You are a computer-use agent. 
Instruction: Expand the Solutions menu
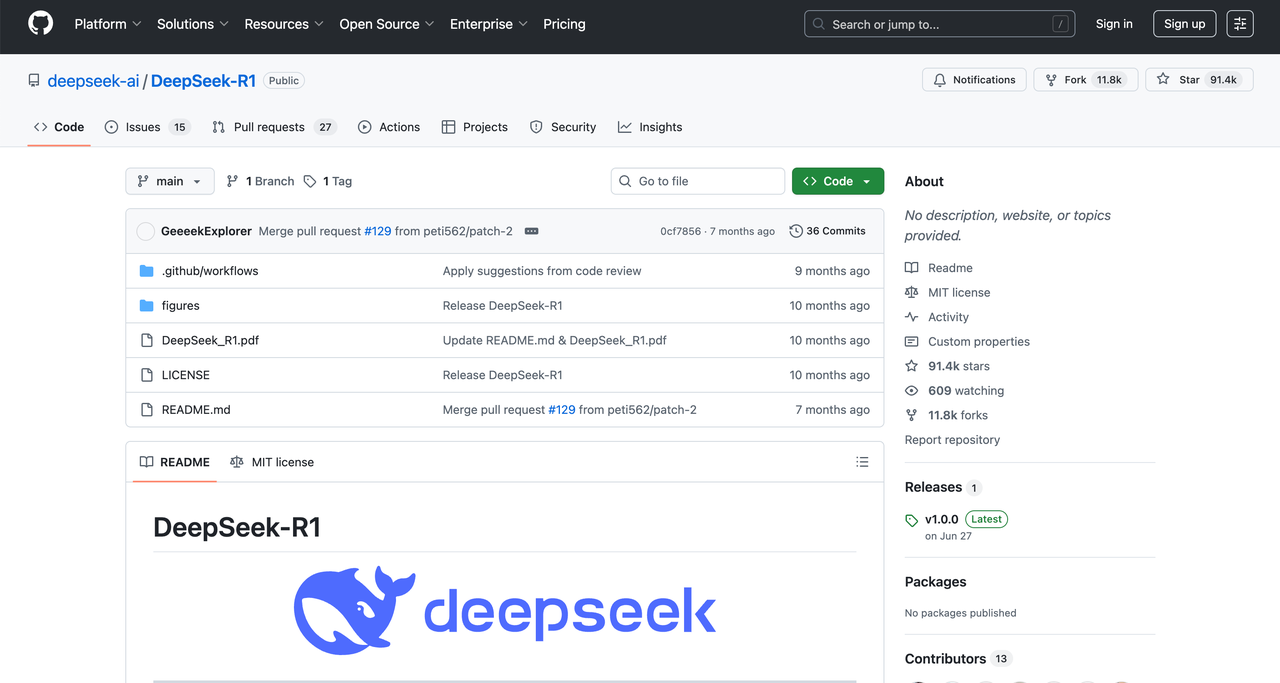pos(193,24)
